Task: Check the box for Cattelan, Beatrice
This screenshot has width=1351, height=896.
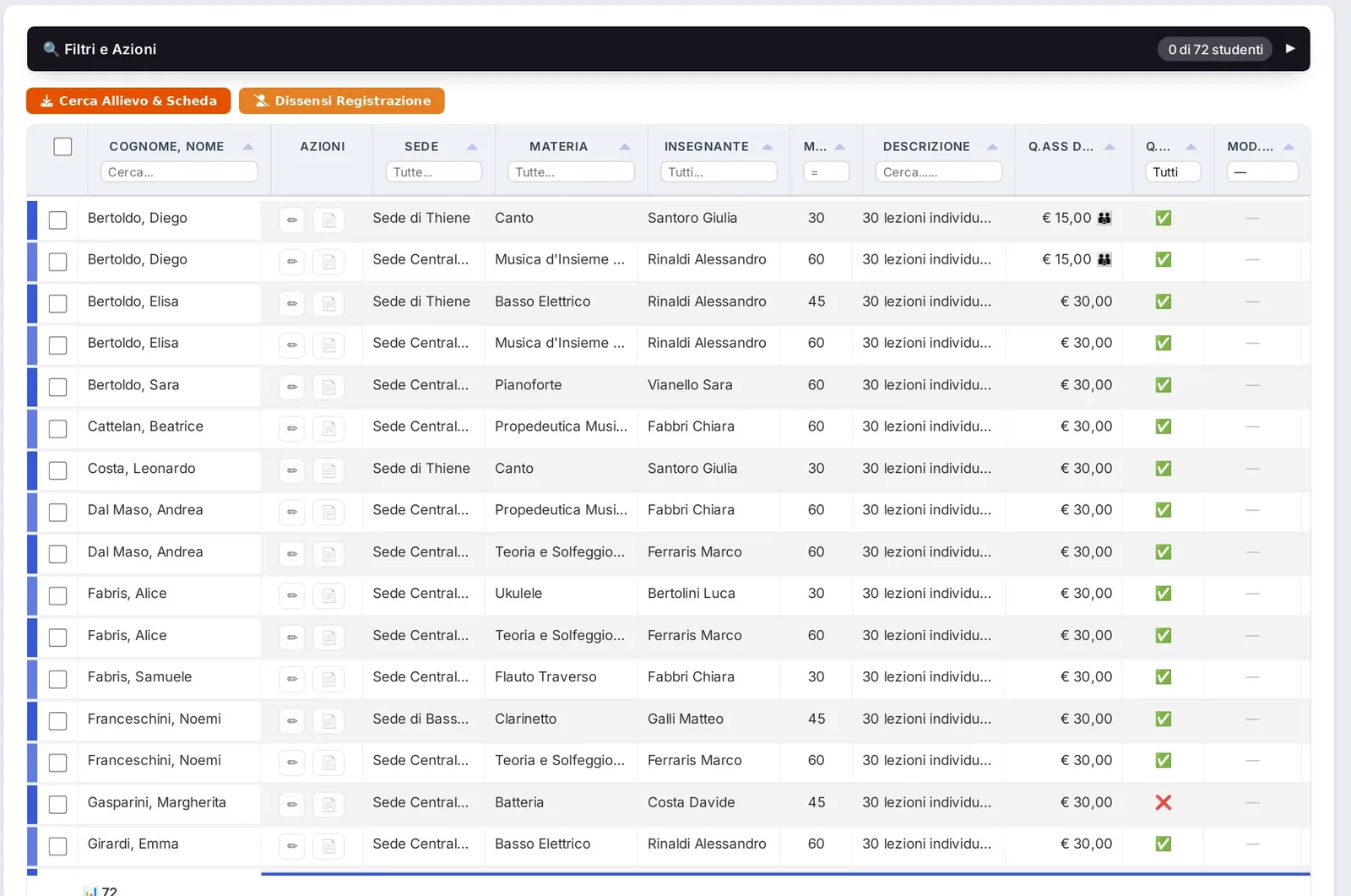Action: (57, 428)
